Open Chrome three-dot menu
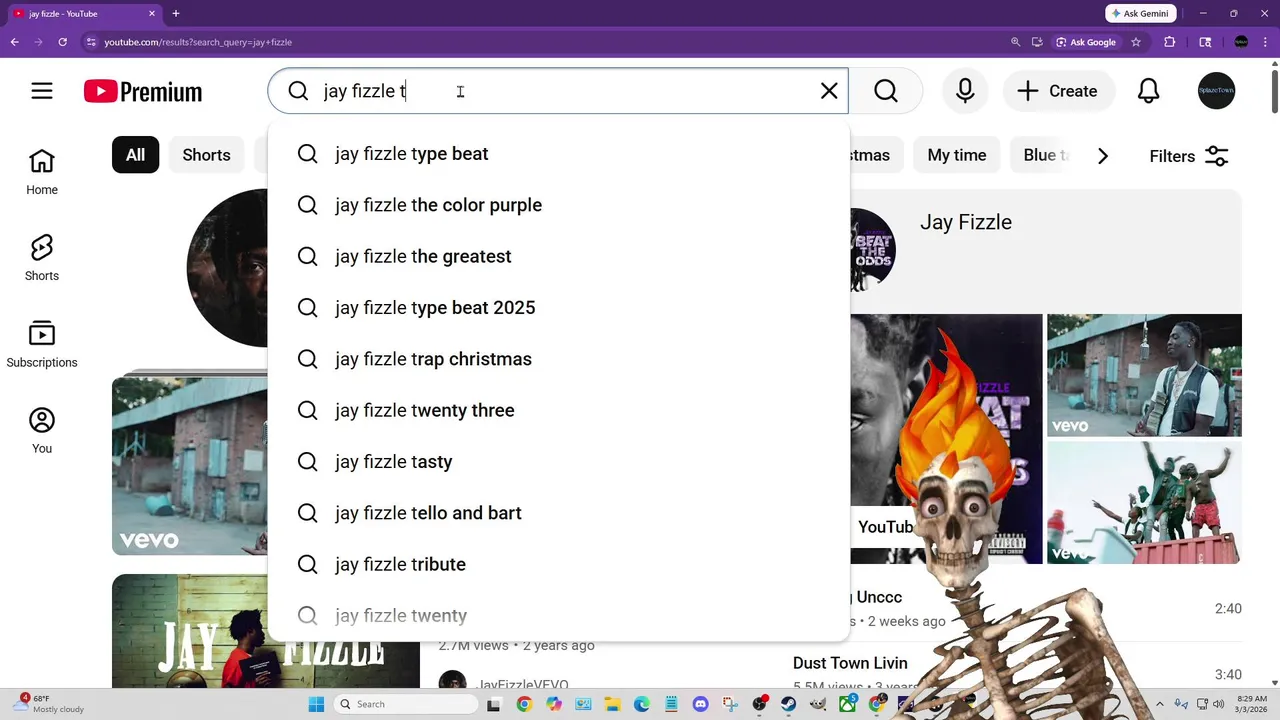Screen dimensions: 1280x720 [1266, 42]
